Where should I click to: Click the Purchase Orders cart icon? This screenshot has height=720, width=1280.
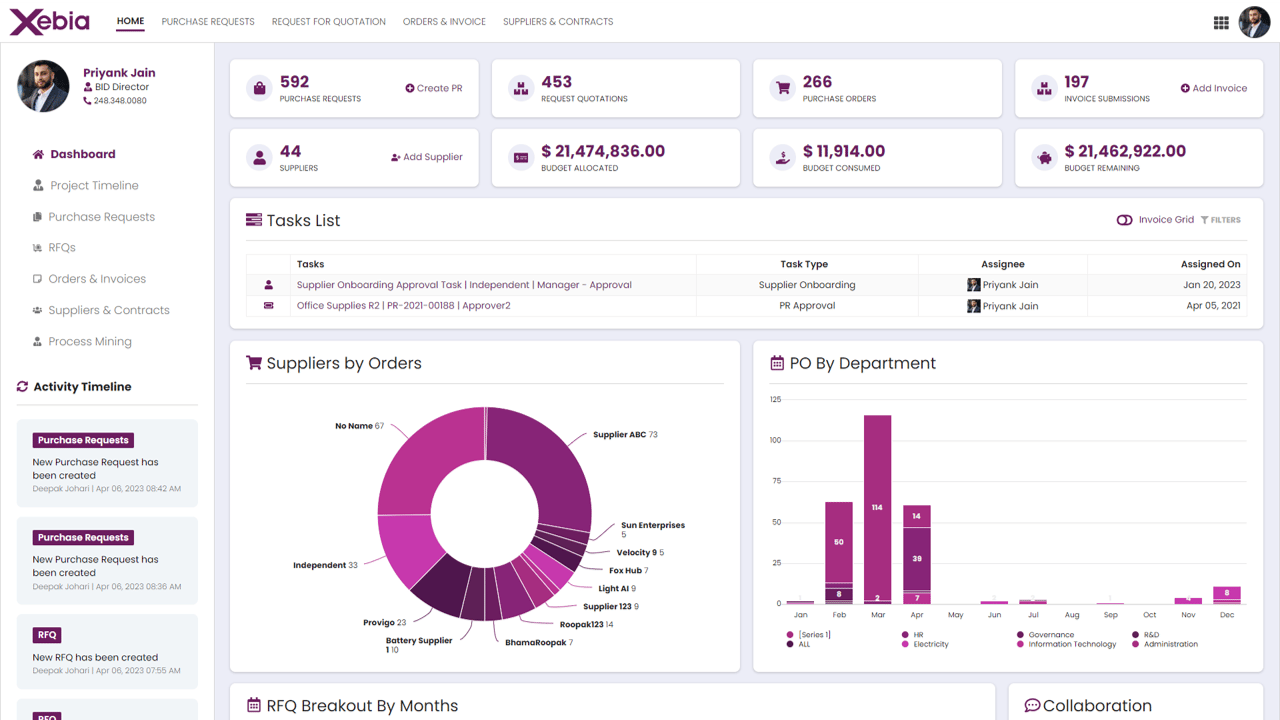point(783,88)
